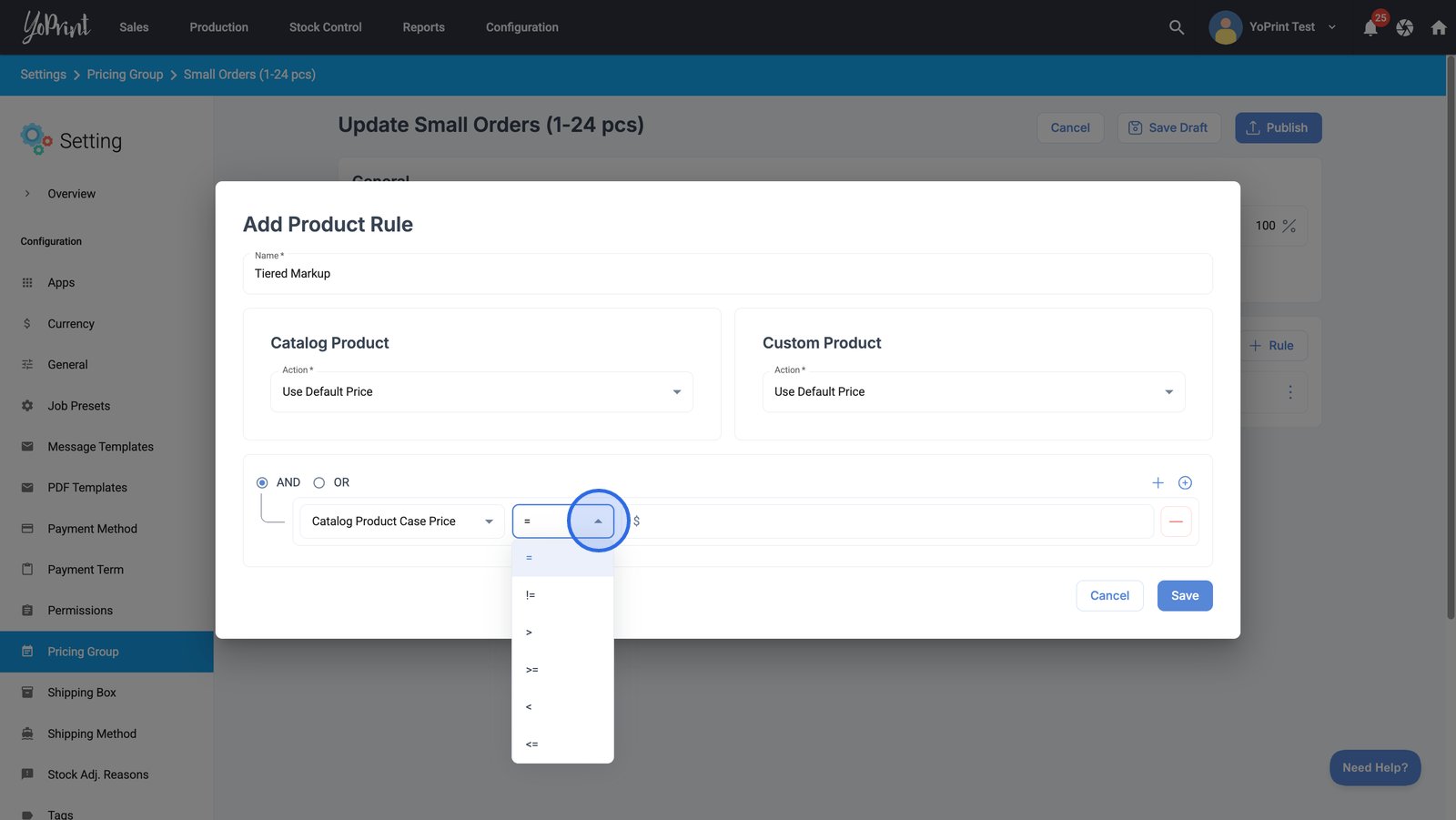Screen dimensions: 1456x820
Task: Add a condition with plus icon
Action: 1158,482
